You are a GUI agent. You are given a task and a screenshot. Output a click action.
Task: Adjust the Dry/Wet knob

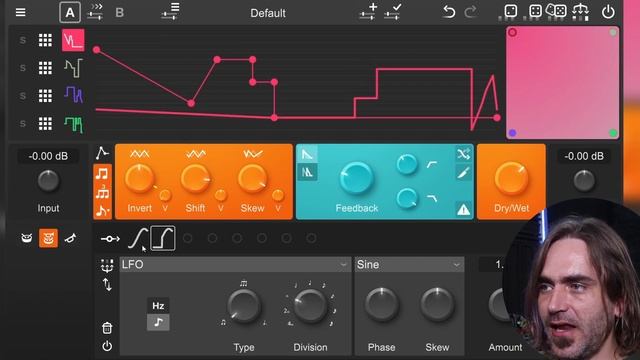click(x=511, y=178)
